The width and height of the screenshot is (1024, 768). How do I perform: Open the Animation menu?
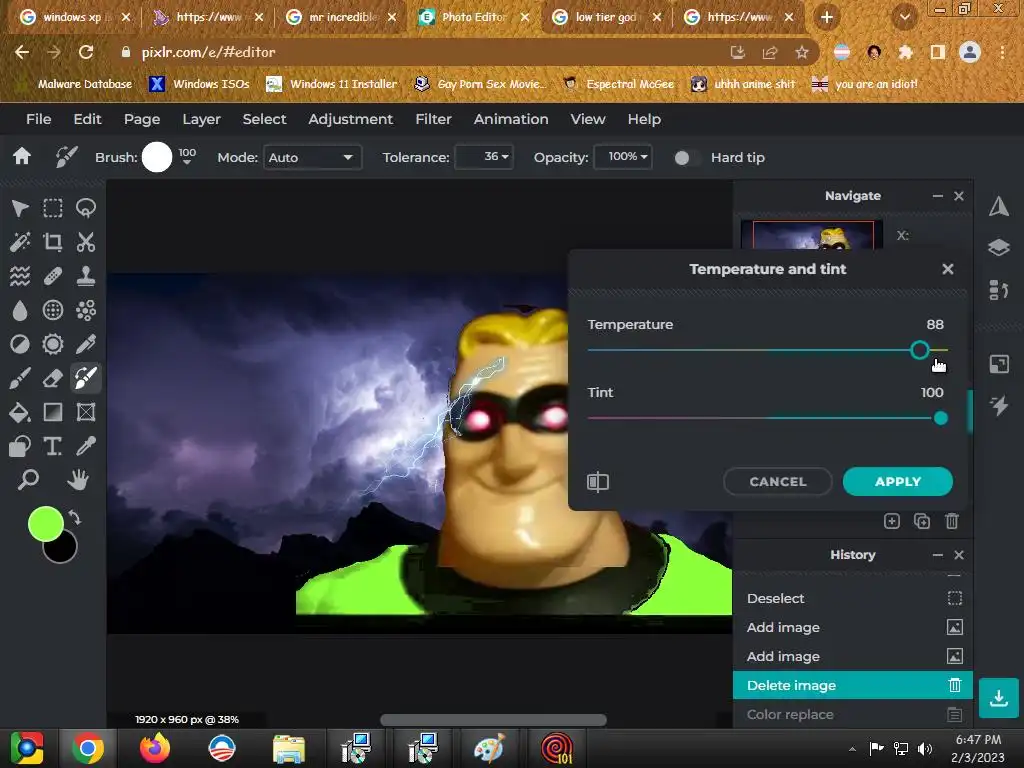pos(511,119)
